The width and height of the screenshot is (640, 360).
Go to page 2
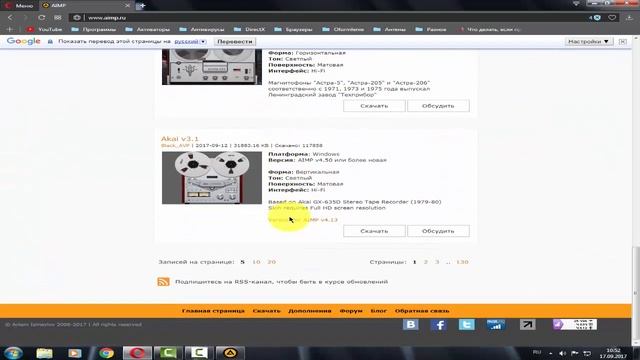click(426, 262)
